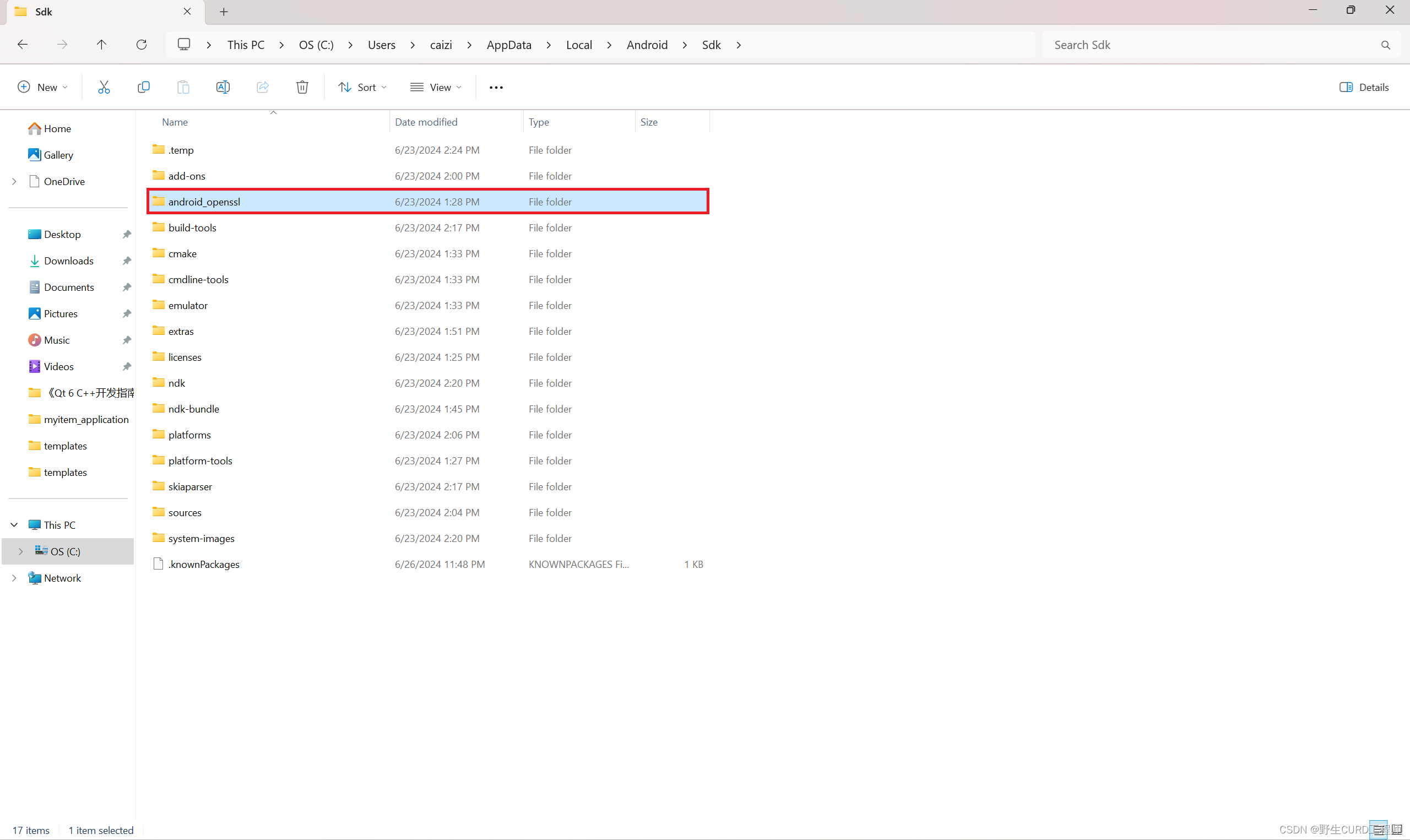Open pinned Videos folder
The image size is (1410, 840).
(x=51, y=367)
